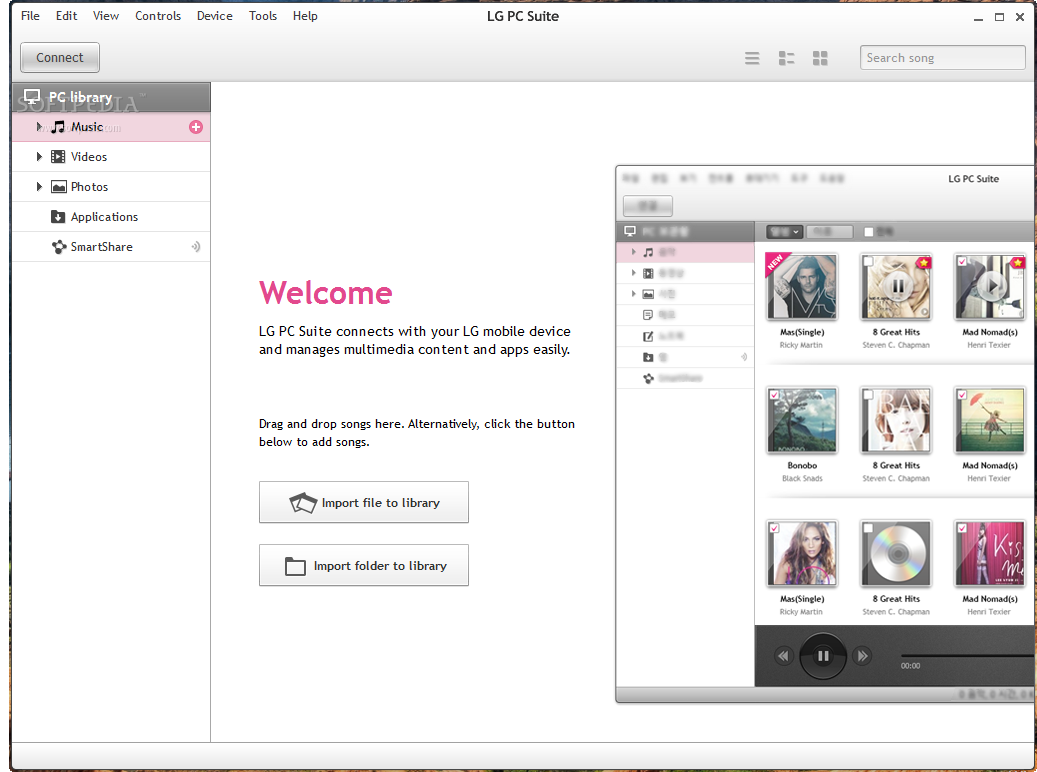
Task: Focus the Search song field
Action: coord(942,58)
